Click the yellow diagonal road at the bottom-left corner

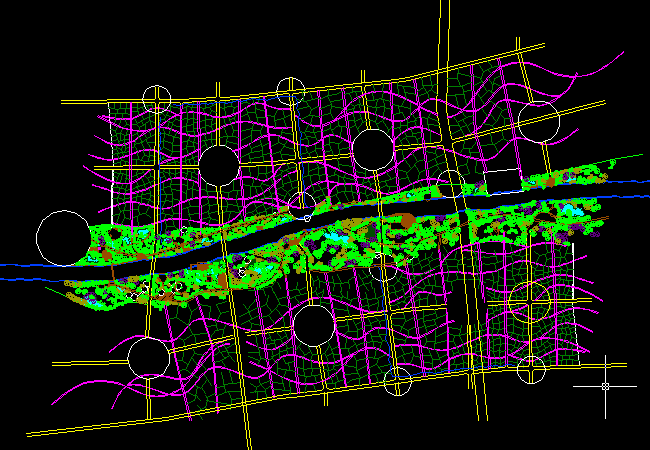click(60, 430)
